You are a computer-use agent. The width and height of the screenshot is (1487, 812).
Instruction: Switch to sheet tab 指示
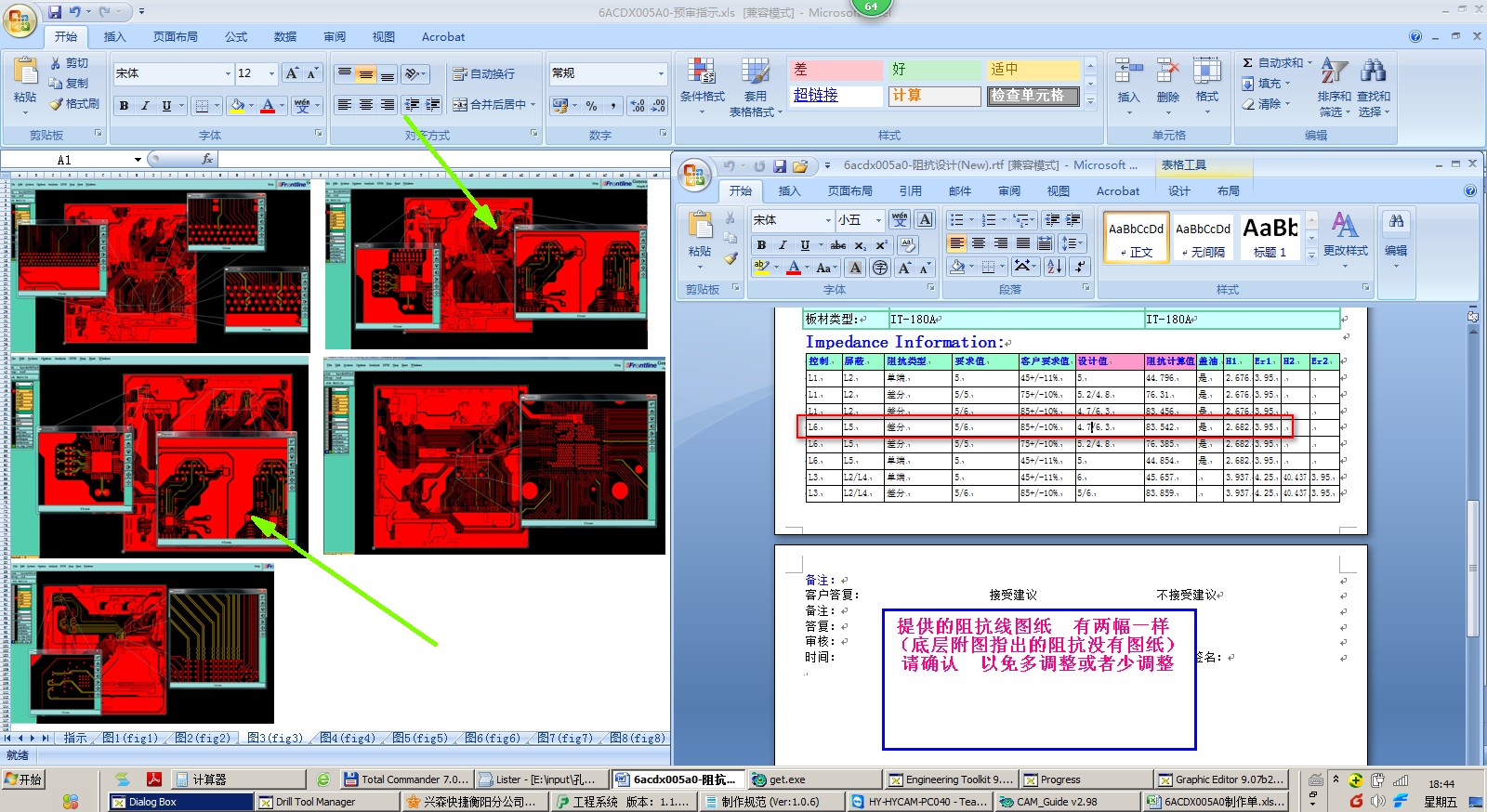pos(75,738)
